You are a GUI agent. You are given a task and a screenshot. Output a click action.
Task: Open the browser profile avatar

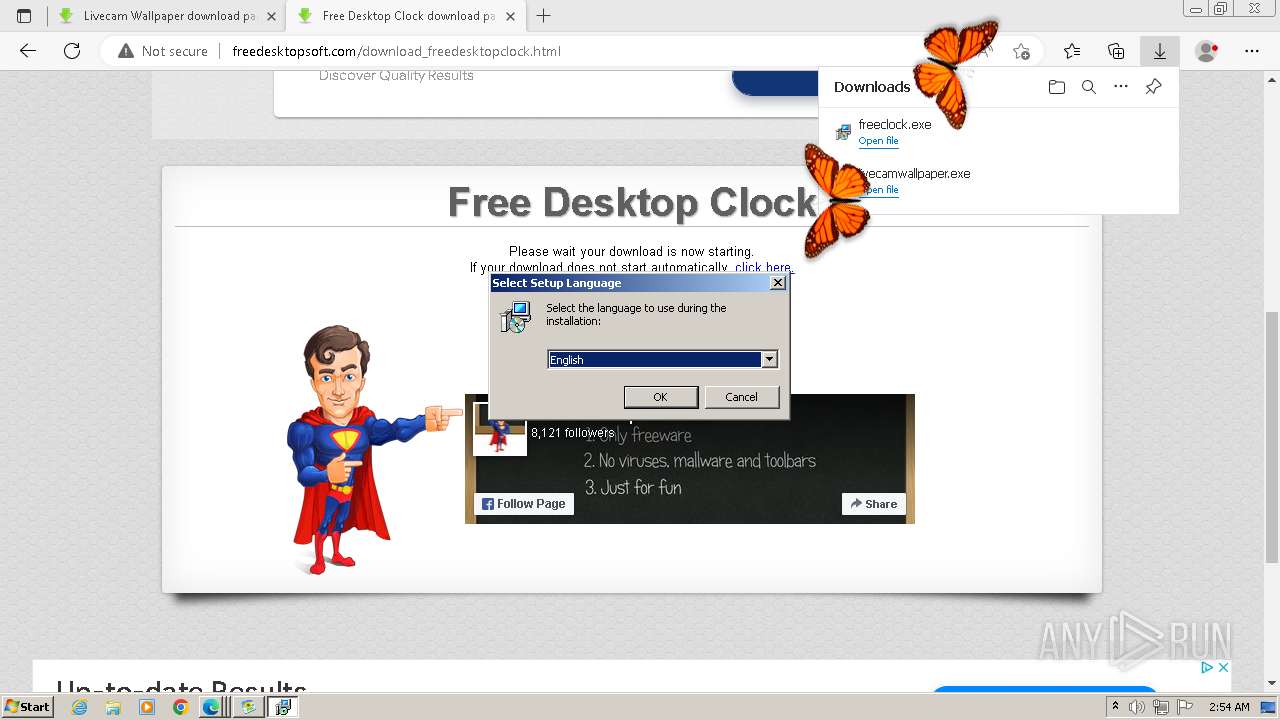point(1207,51)
